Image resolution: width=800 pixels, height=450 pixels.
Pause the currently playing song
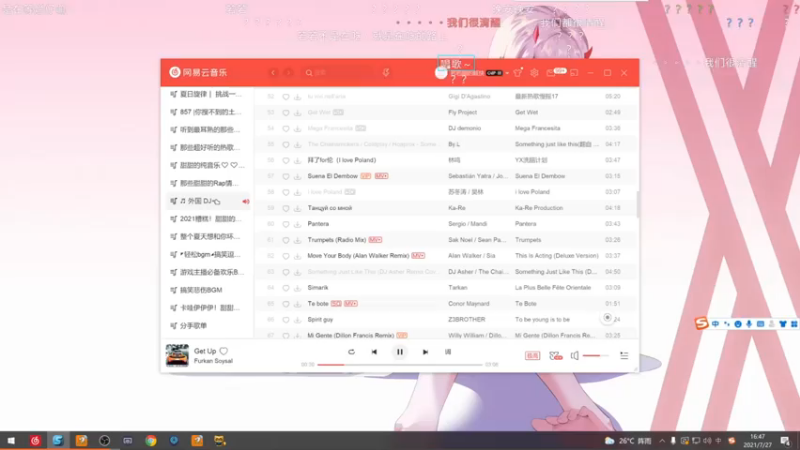pos(399,352)
